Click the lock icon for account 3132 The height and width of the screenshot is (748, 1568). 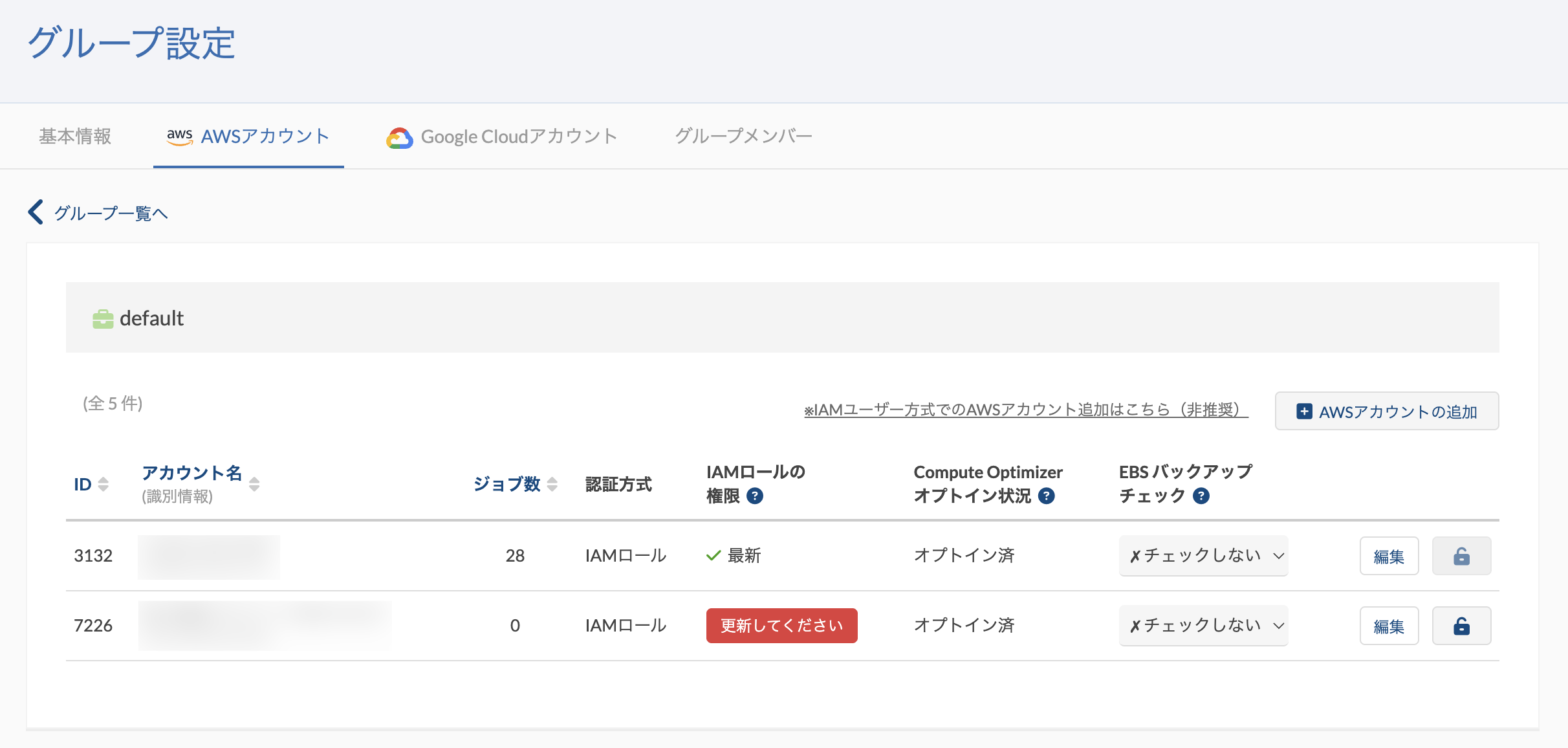[1461, 556]
